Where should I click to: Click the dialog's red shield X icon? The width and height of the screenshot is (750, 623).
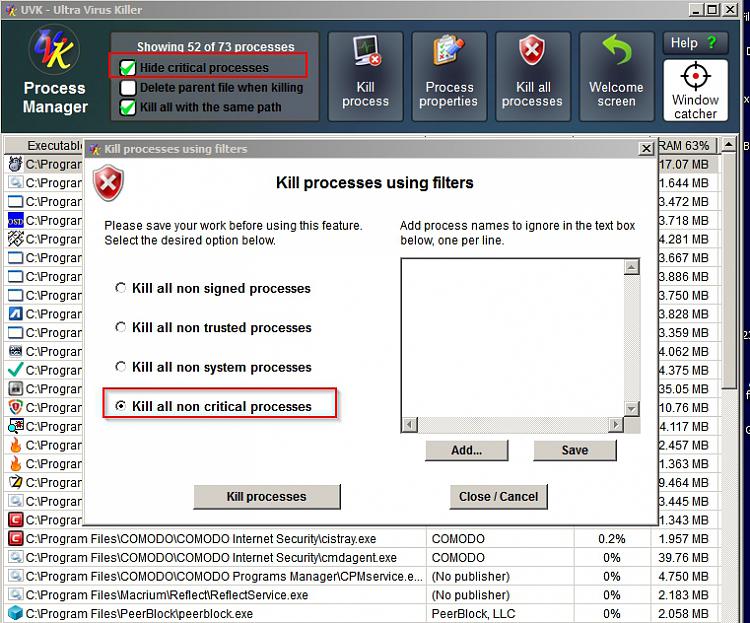coord(109,183)
